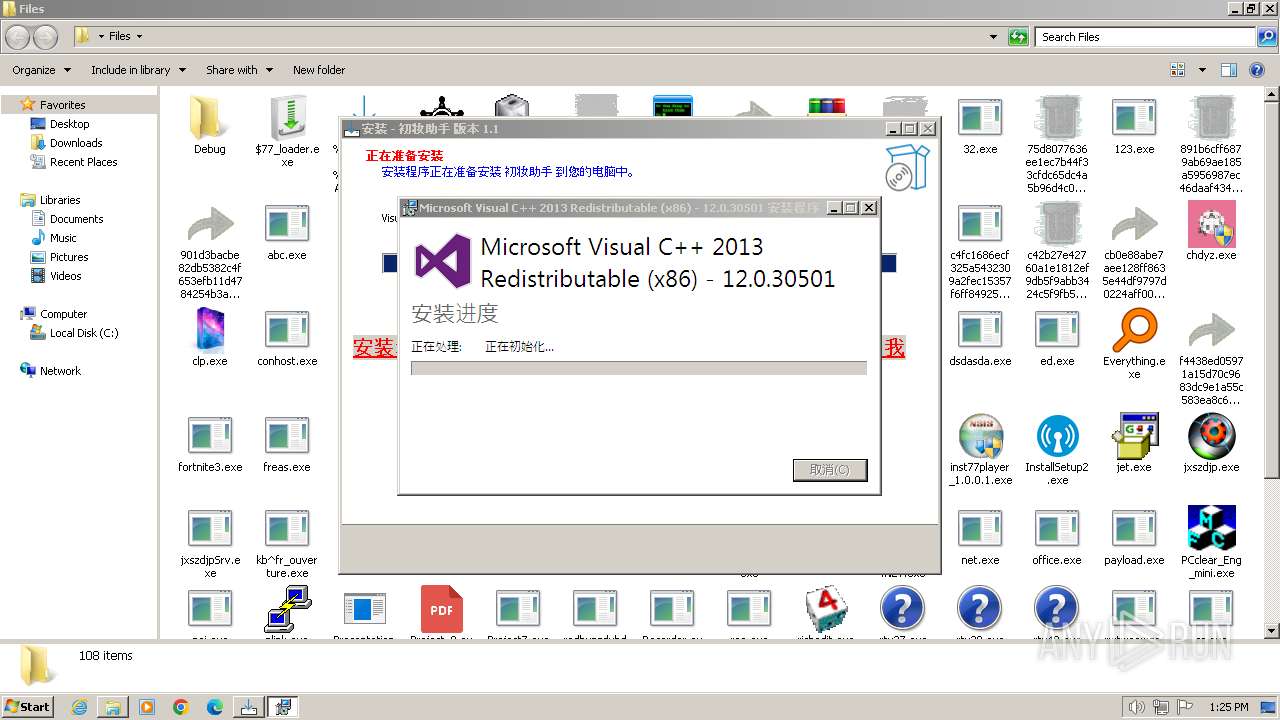Screen dimensions: 1280x720
Task: Open the Include in library dropdown
Action: point(138,70)
